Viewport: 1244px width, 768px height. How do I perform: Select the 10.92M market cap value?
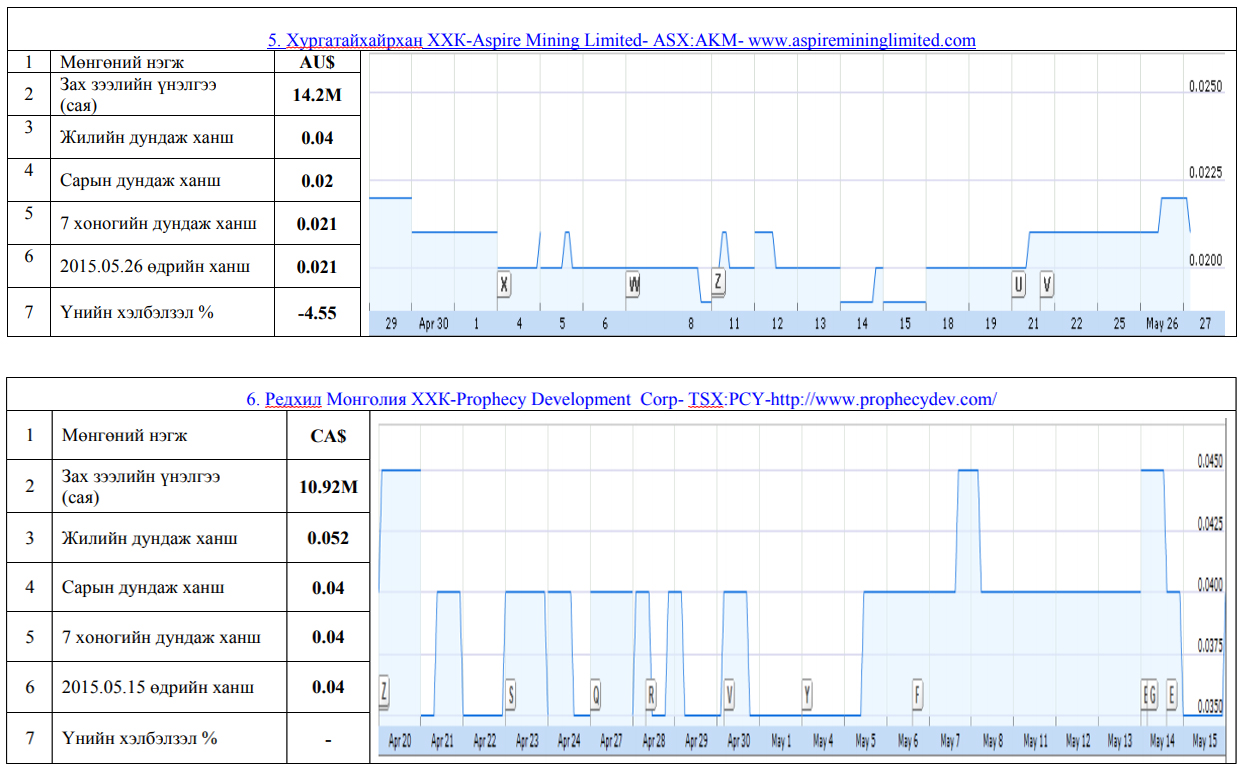[328, 487]
